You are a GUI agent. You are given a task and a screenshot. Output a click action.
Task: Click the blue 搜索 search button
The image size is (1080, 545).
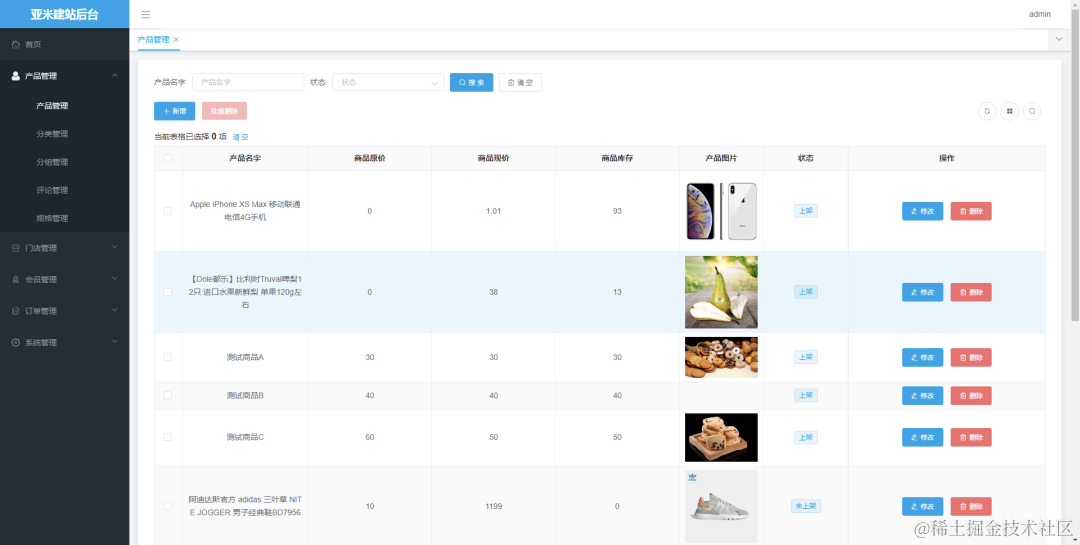point(471,82)
